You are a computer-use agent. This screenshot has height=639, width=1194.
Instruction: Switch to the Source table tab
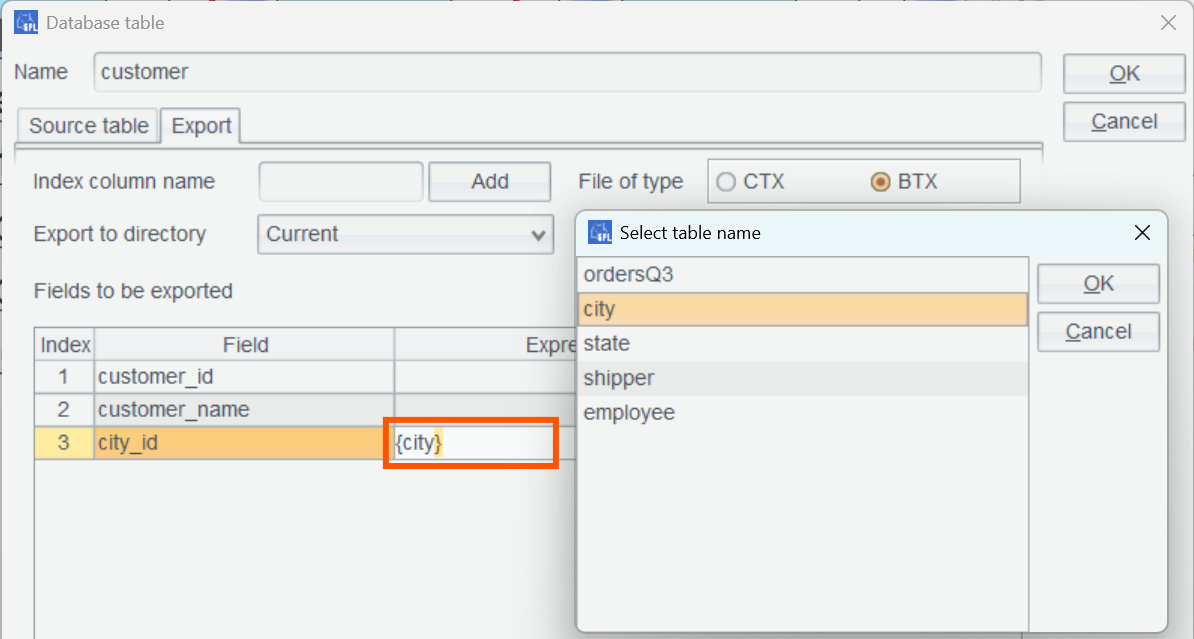coord(88,126)
